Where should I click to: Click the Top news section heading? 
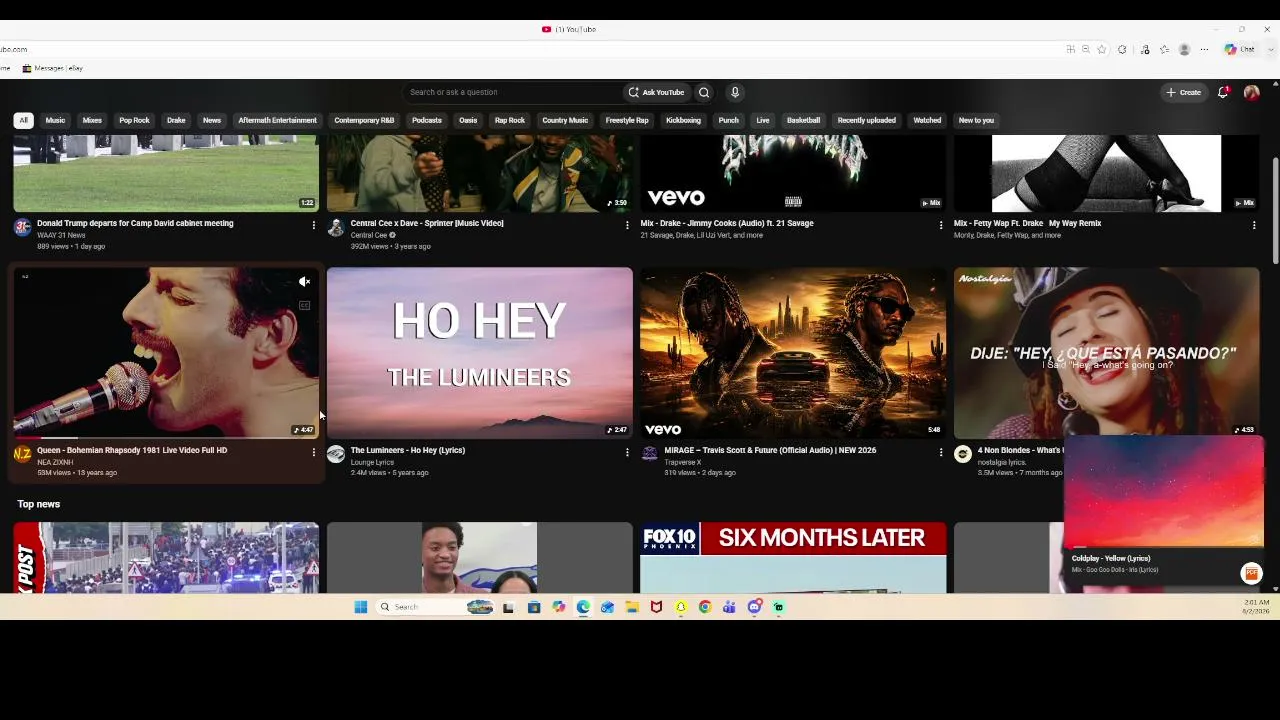39,504
